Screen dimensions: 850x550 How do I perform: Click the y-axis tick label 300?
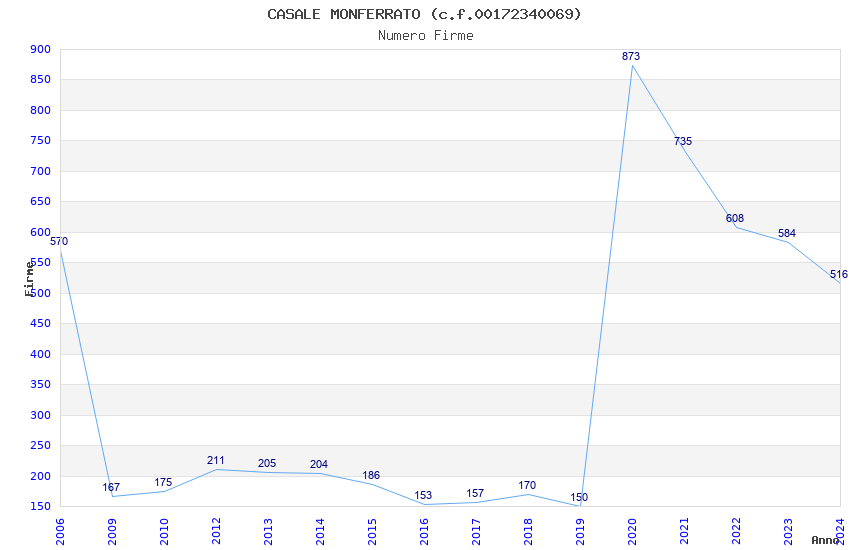pos(41,415)
